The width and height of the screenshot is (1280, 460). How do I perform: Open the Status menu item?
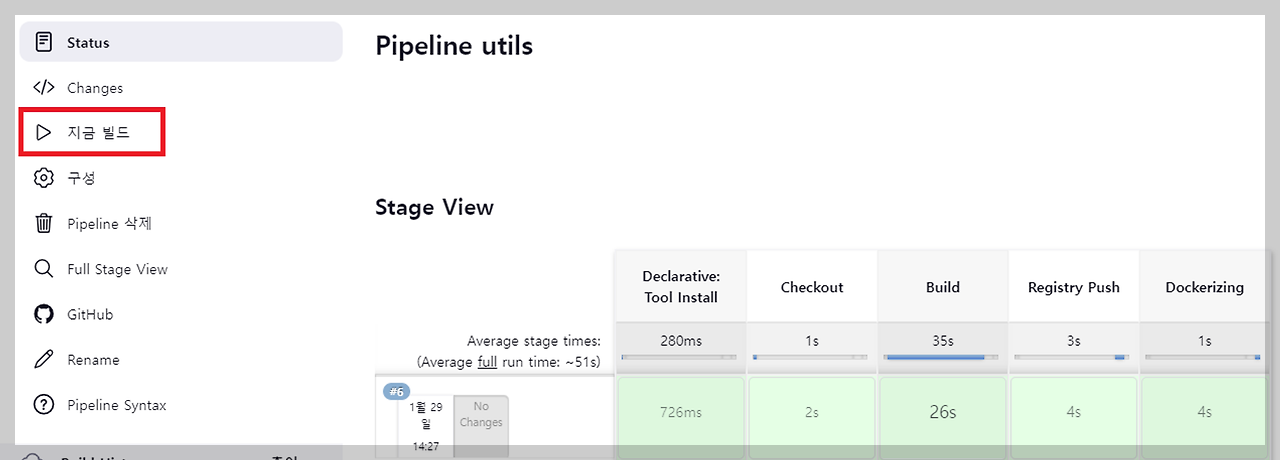(x=181, y=42)
